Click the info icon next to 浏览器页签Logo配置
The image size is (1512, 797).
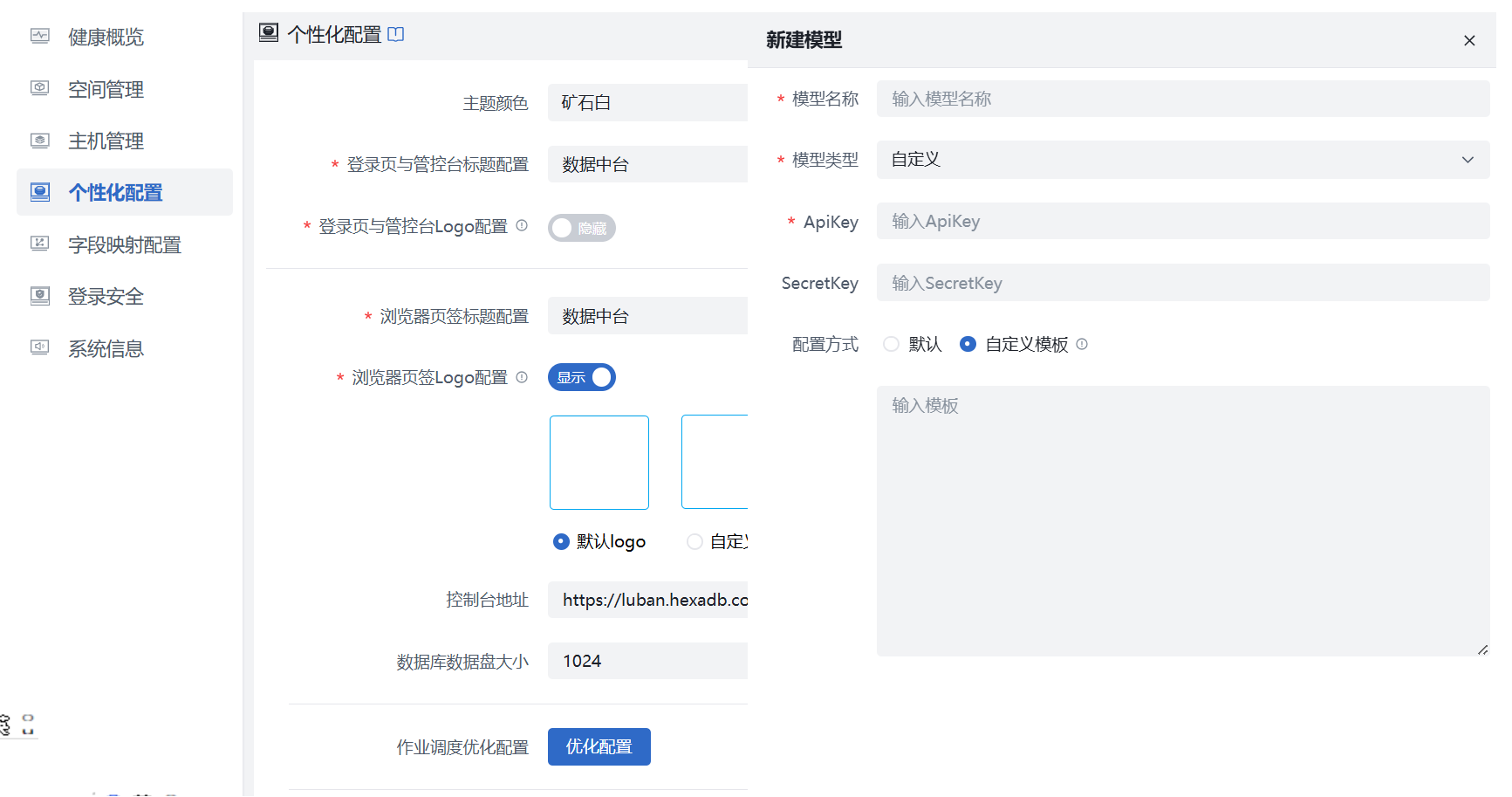pyautogui.click(x=522, y=376)
